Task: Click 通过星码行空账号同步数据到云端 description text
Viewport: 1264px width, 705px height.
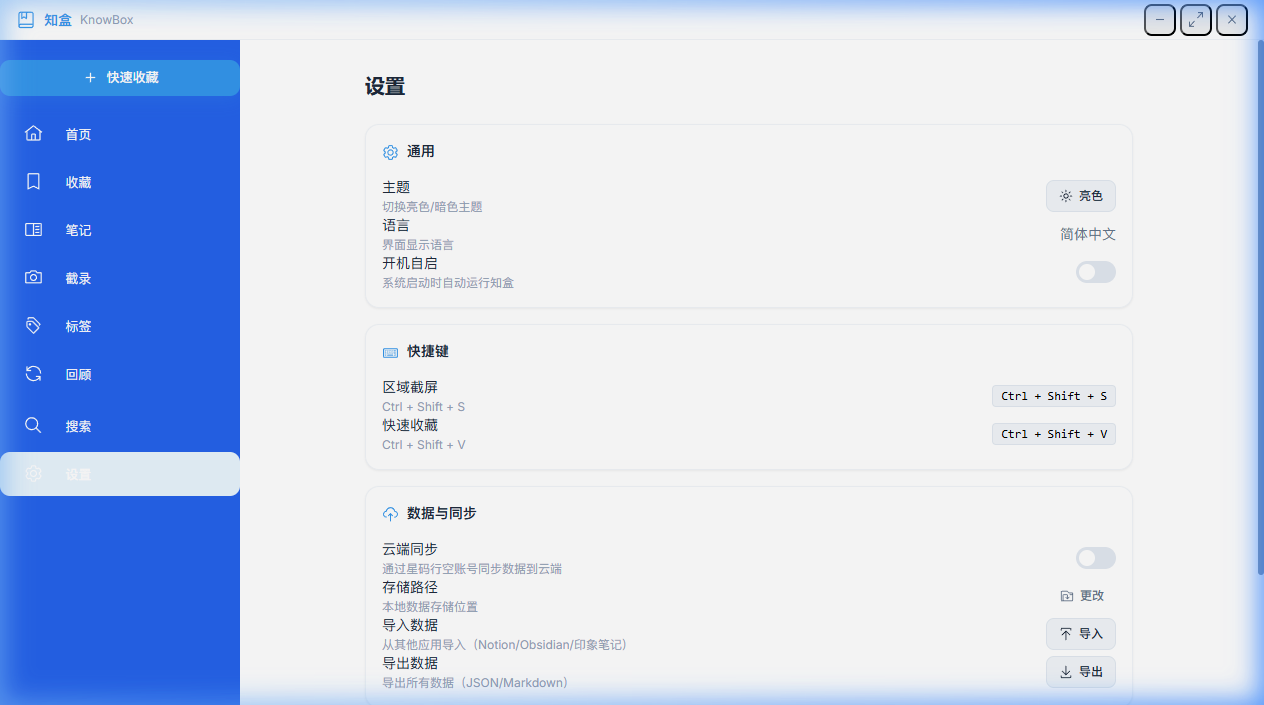Action: tap(472, 569)
